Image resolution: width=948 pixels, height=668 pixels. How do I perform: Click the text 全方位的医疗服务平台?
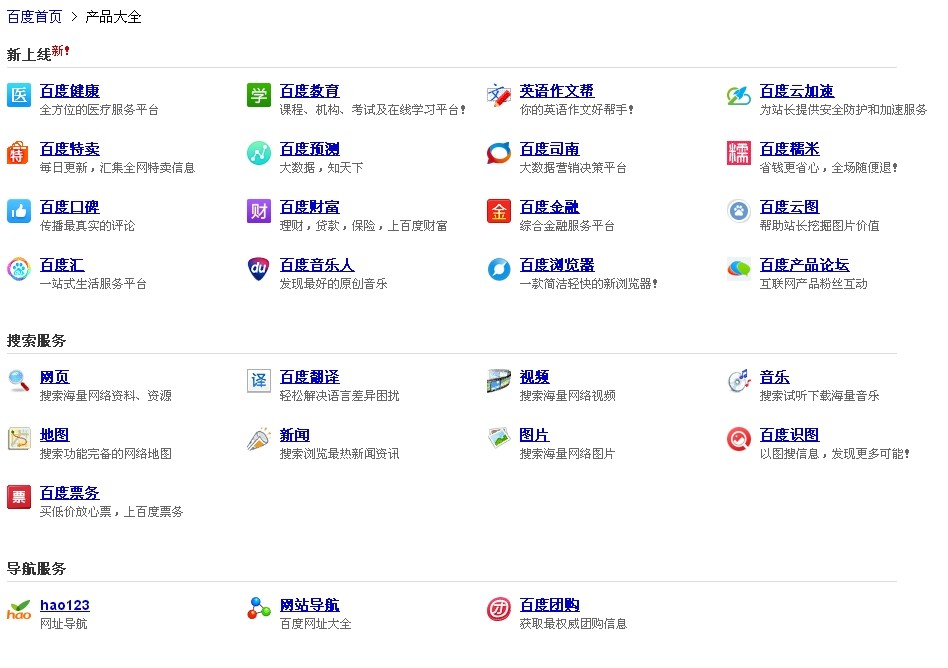99,109
